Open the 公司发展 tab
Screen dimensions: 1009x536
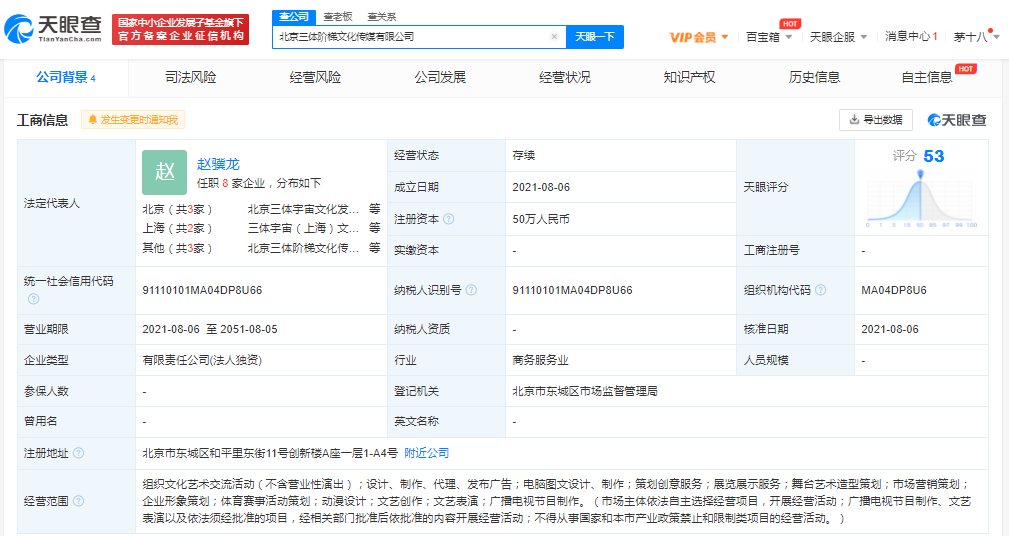pos(440,78)
